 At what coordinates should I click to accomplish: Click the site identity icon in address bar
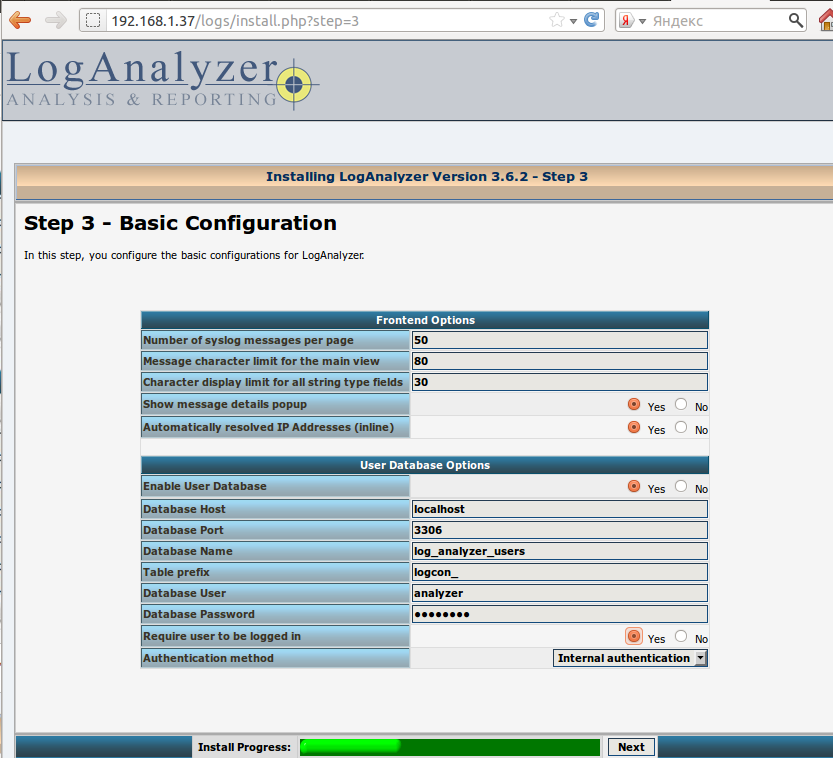pos(93,21)
